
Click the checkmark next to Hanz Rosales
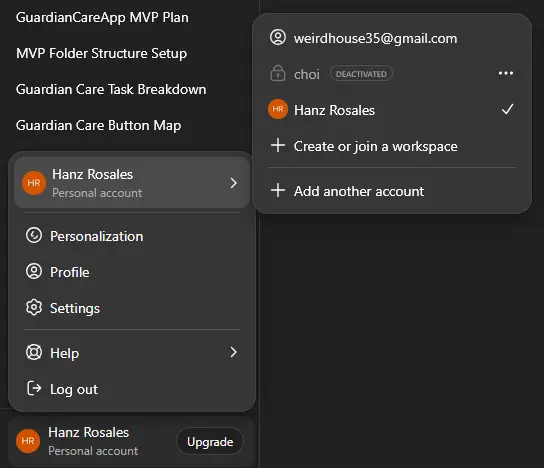point(507,109)
